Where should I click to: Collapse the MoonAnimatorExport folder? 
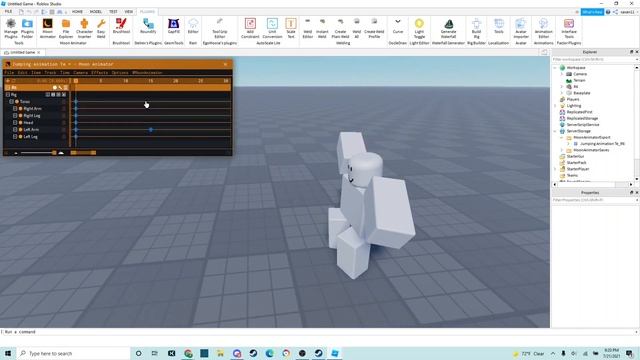562,138
